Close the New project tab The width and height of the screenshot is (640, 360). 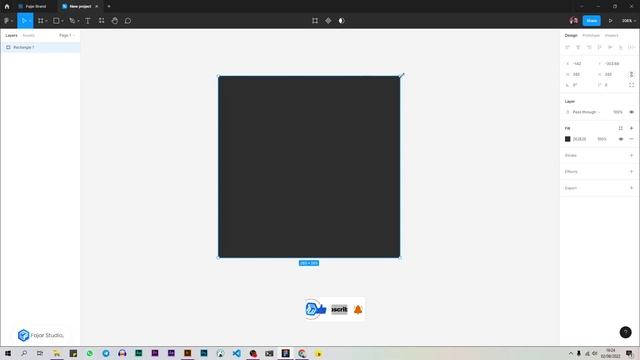click(97, 6)
